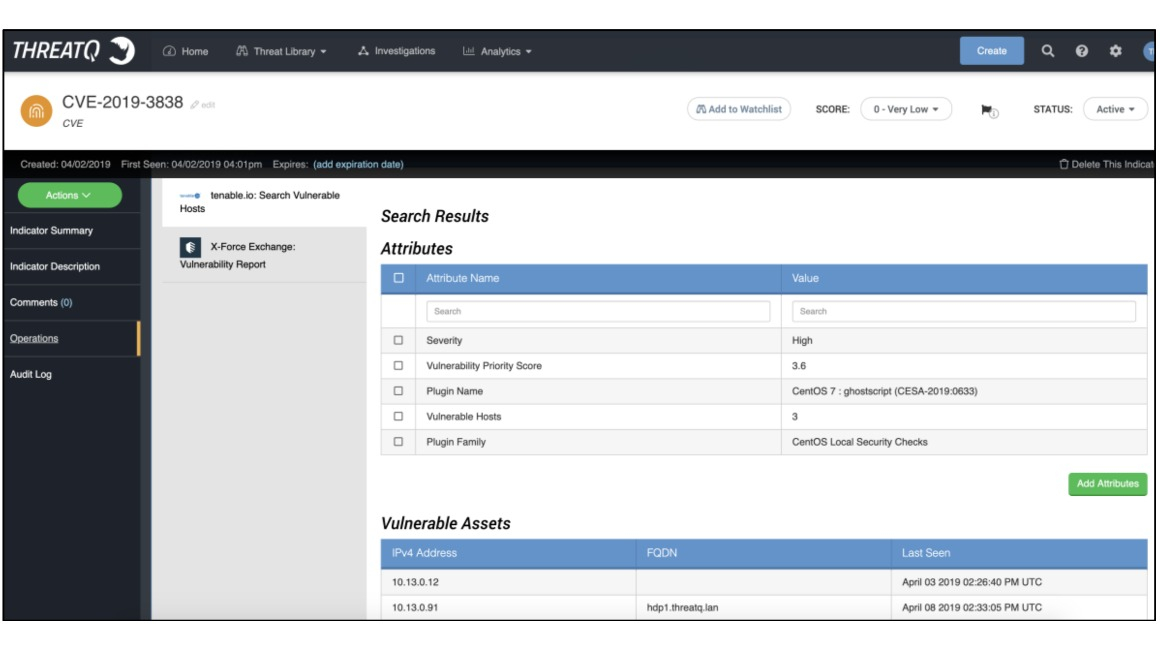Select Indicator Description in the sidebar

tap(72, 266)
